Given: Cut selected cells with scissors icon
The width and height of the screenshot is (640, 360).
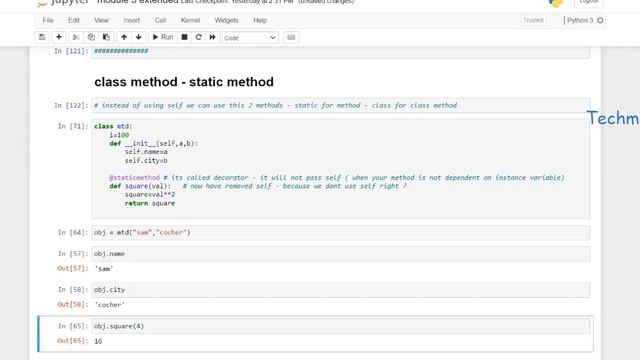Looking at the screenshot, I should click(x=76, y=37).
